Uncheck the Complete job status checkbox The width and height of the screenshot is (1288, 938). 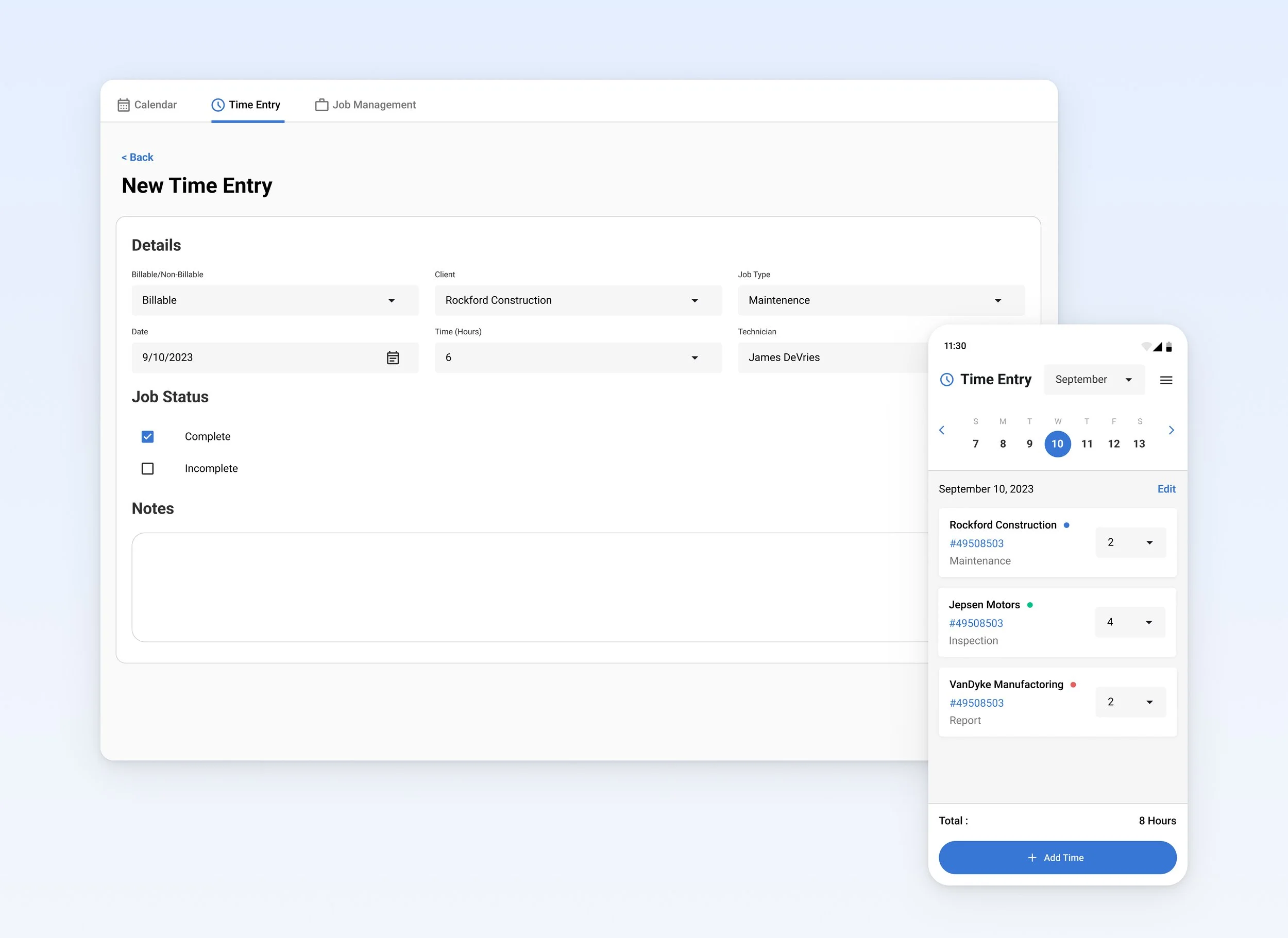(x=148, y=437)
